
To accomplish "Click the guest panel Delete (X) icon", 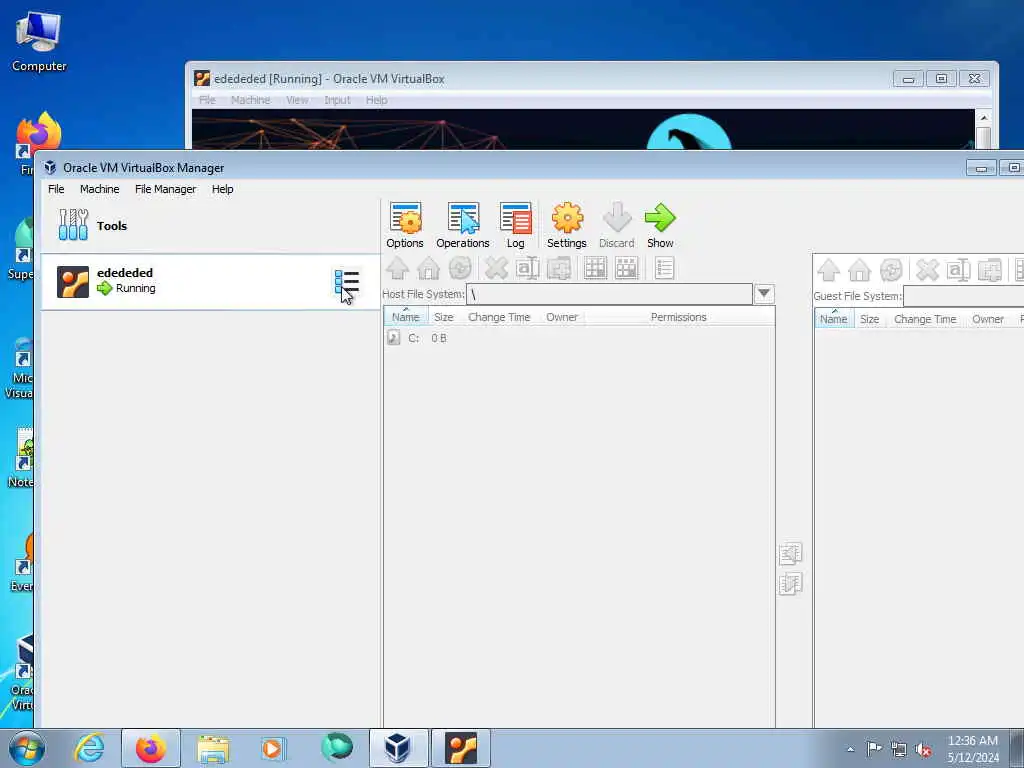I will (x=927, y=270).
